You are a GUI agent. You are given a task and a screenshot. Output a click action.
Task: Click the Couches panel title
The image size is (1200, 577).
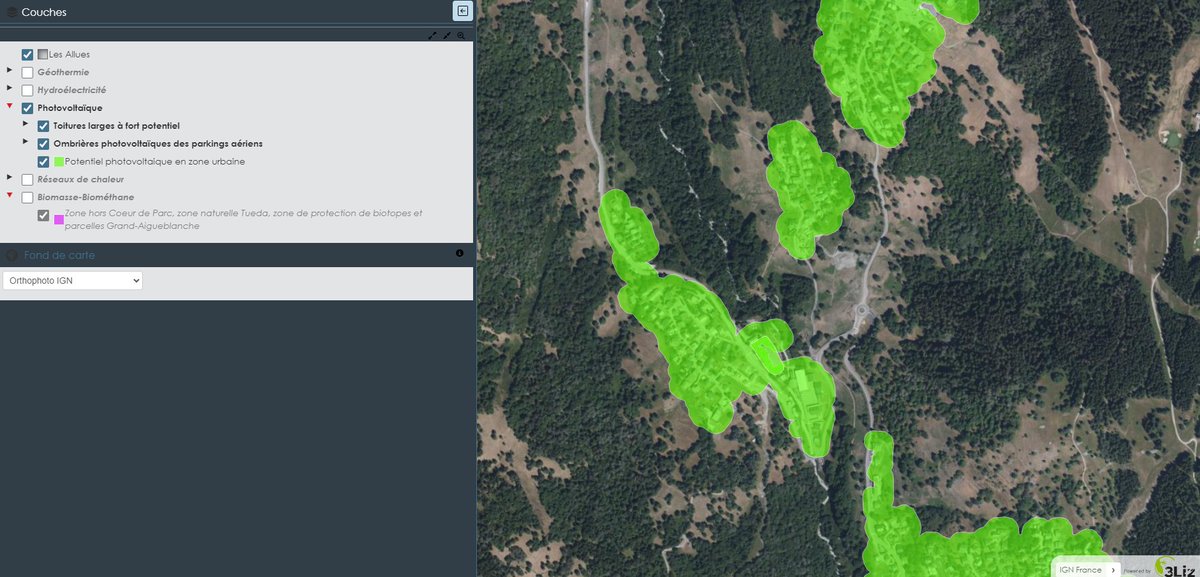(x=44, y=12)
